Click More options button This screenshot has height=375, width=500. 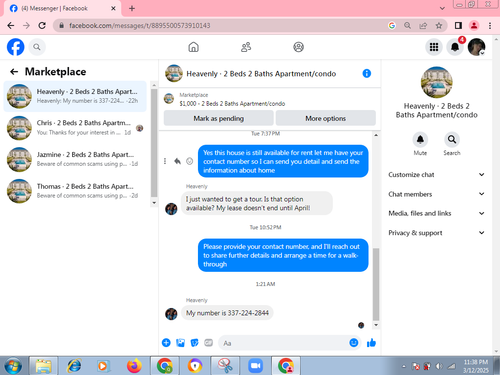pos(326,118)
